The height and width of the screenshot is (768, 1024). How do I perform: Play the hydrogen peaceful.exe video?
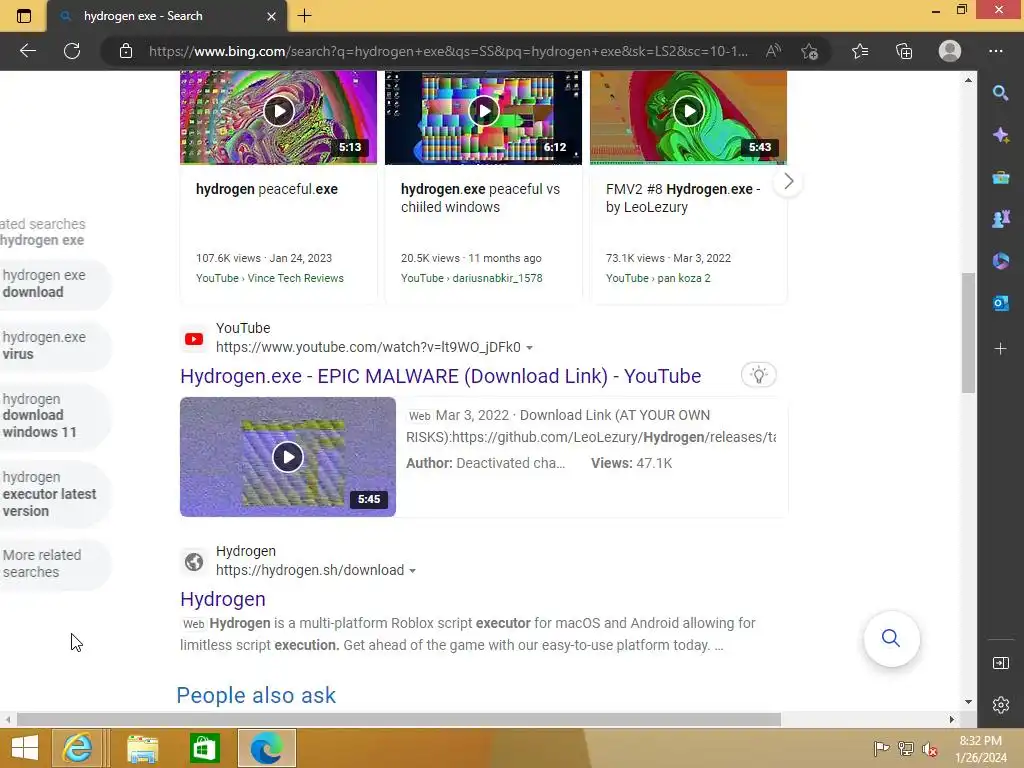coord(279,111)
